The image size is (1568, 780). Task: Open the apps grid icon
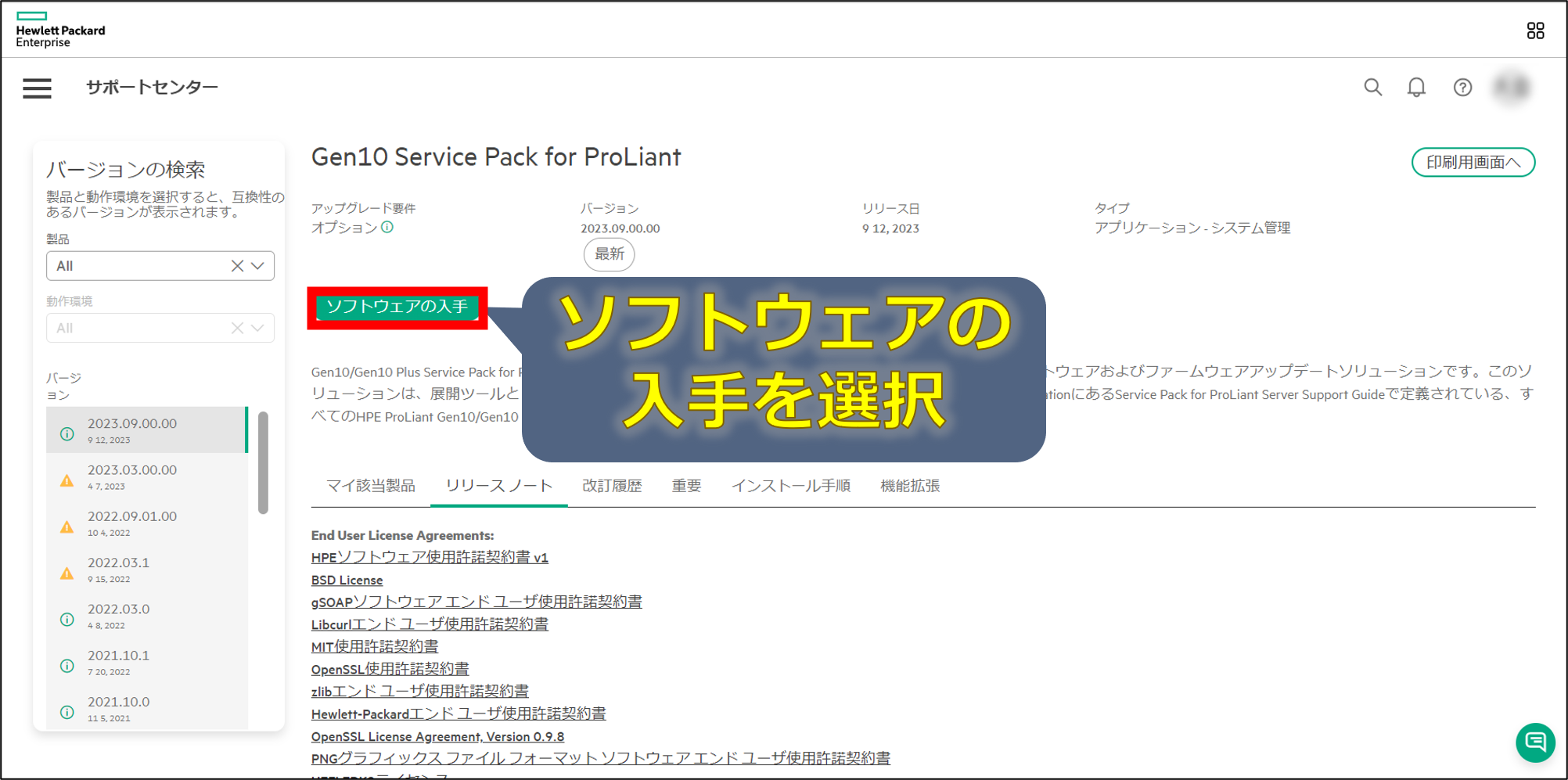tap(1535, 31)
